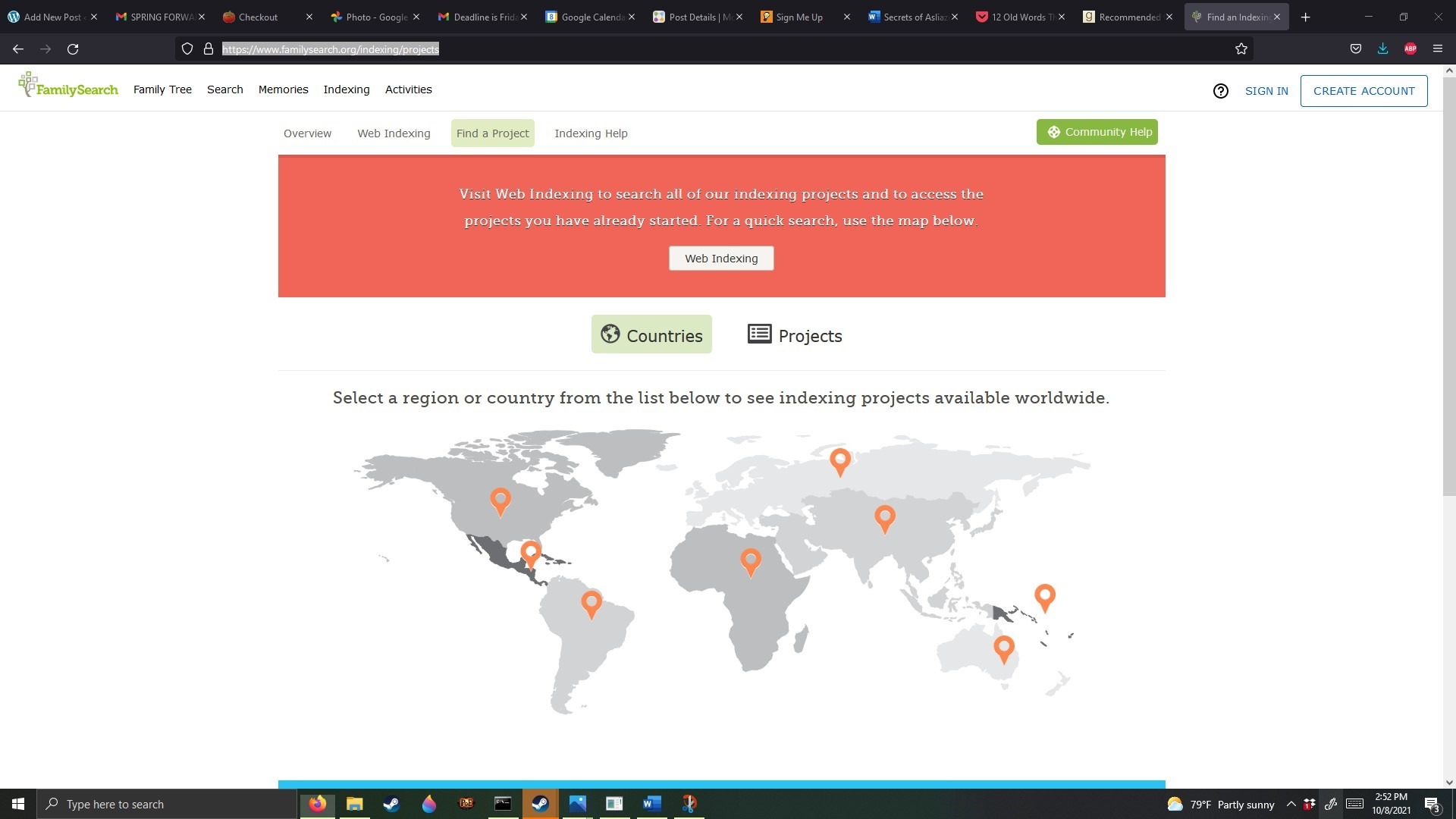Open the Windows Start menu
Viewport: 1456px width, 819px height.
pos(18,804)
